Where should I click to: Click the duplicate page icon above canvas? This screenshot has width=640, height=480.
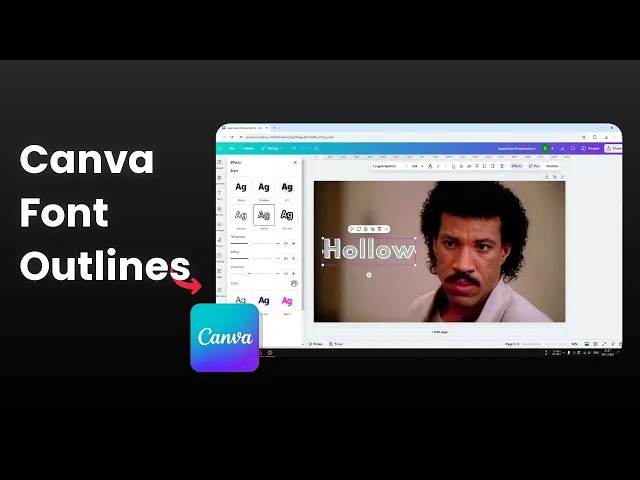(555, 177)
